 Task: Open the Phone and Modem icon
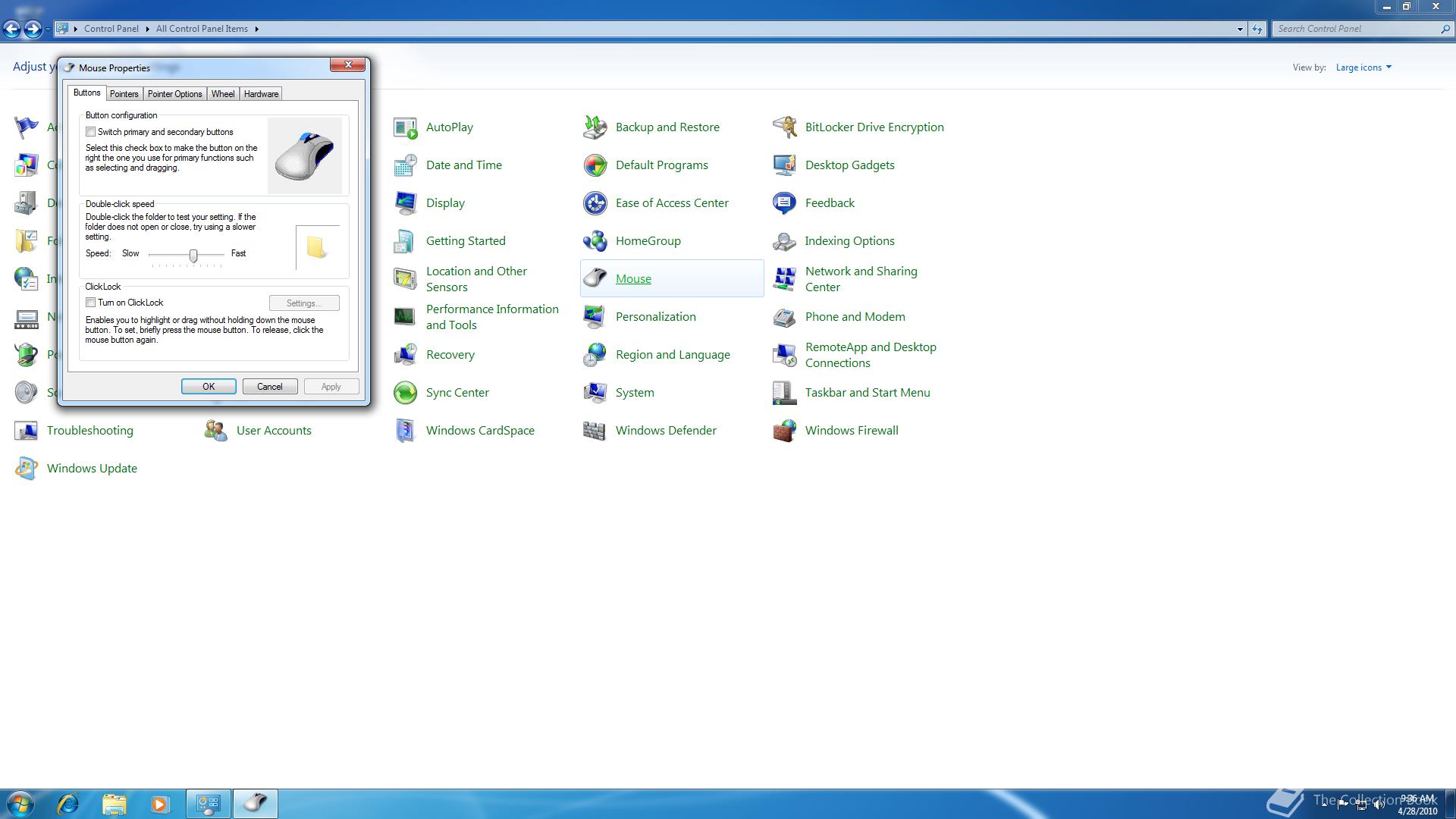pos(785,317)
